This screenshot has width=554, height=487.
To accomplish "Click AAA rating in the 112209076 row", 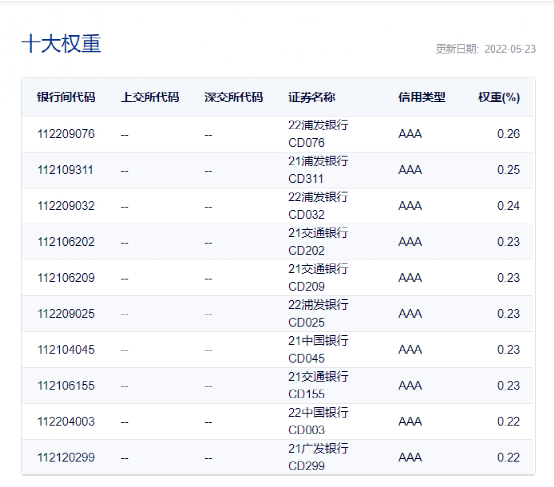I will 410,134.
